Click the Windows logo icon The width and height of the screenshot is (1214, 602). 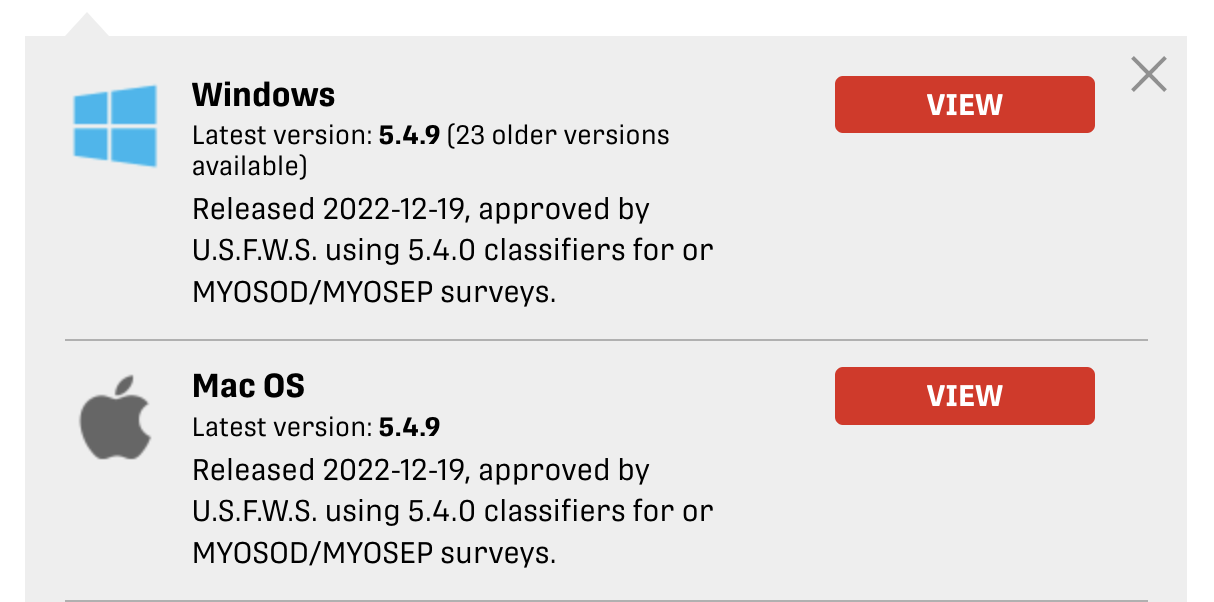pyautogui.click(x=115, y=125)
